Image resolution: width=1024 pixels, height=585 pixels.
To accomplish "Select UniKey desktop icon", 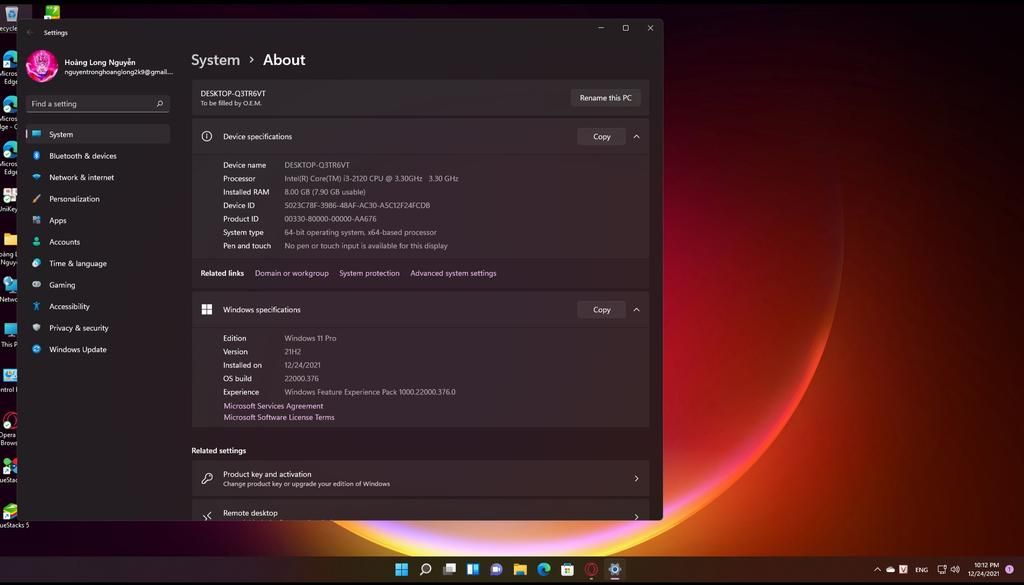I will pyautogui.click(x=9, y=200).
